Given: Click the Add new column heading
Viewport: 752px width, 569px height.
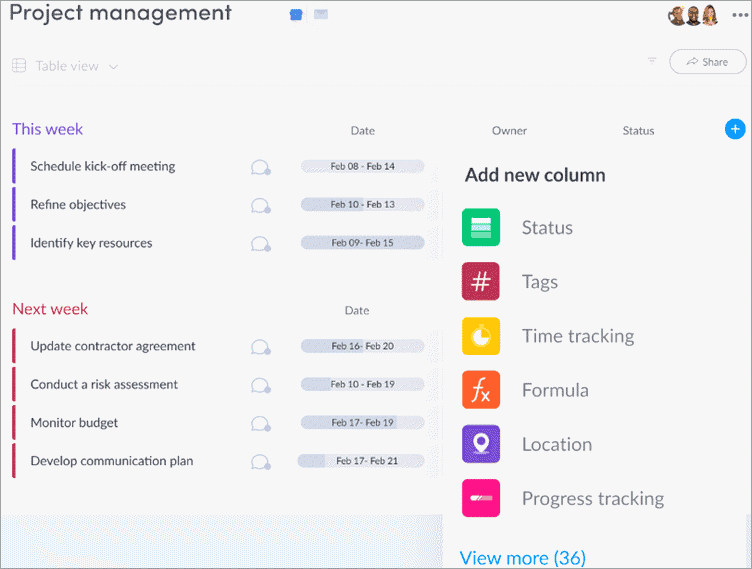Looking at the screenshot, I should tap(535, 175).
